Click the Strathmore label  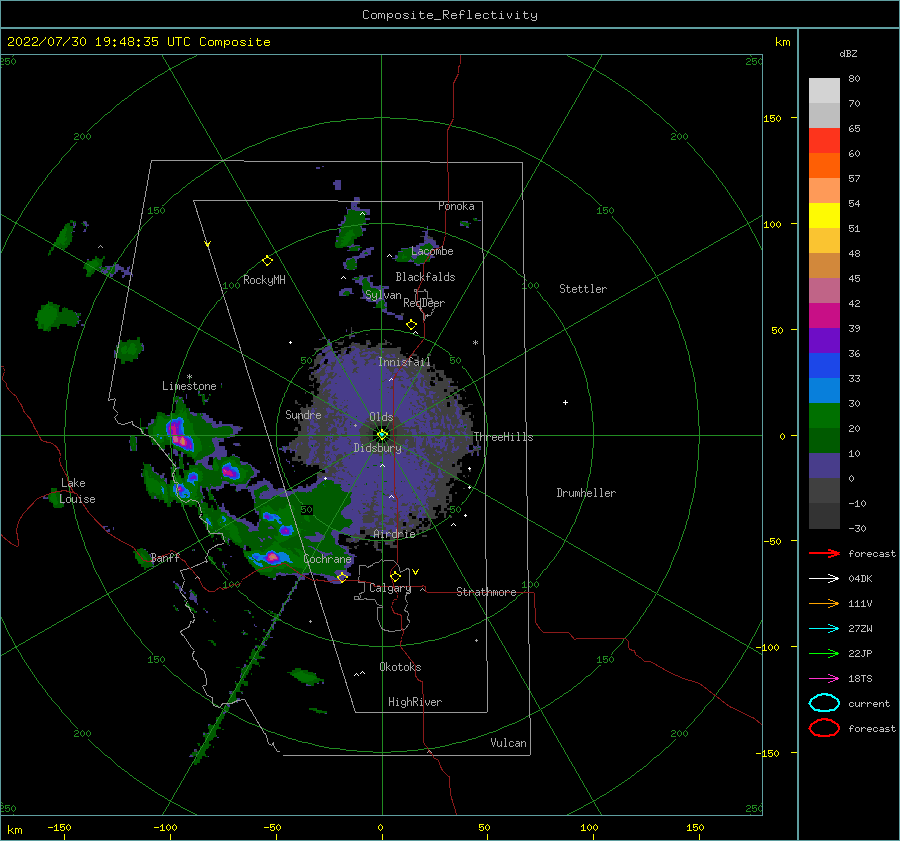click(x=486, y=592)
